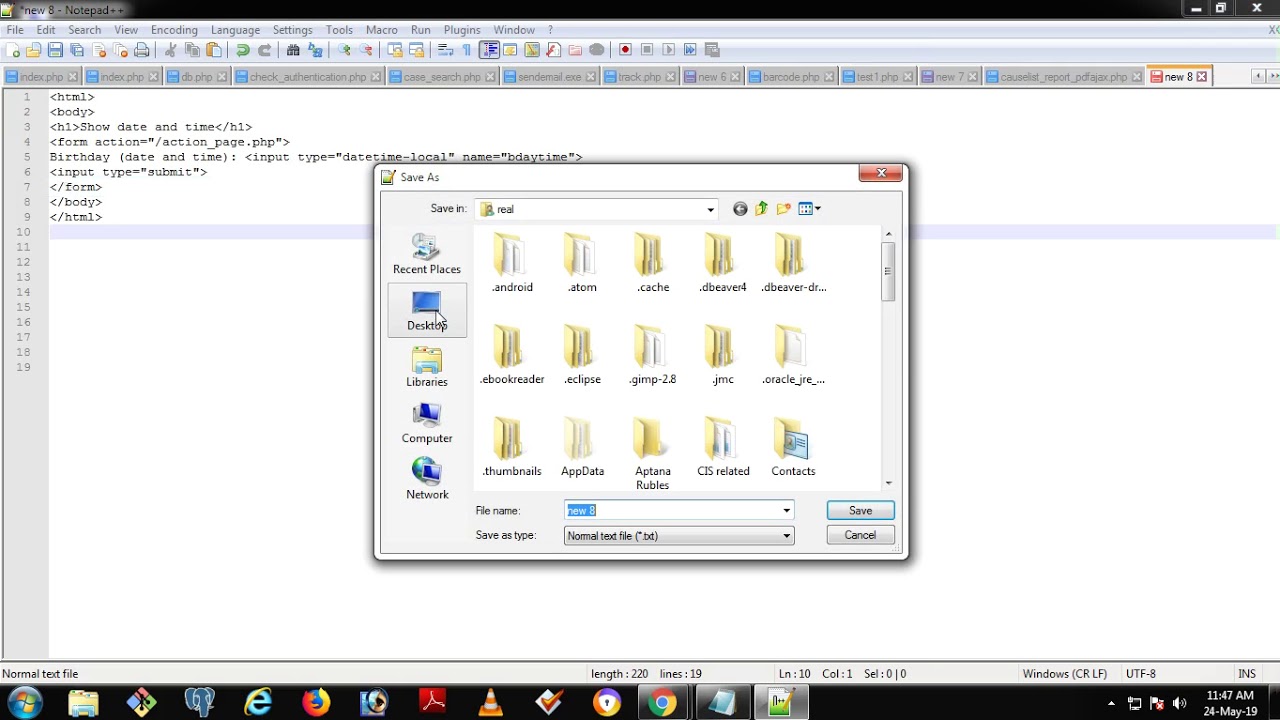Image resolution: width=1280 pixels, height=720 pixels.
Task: Create new folder in Save As dialog
Action: pyautogui.click(x=784, y=209)
